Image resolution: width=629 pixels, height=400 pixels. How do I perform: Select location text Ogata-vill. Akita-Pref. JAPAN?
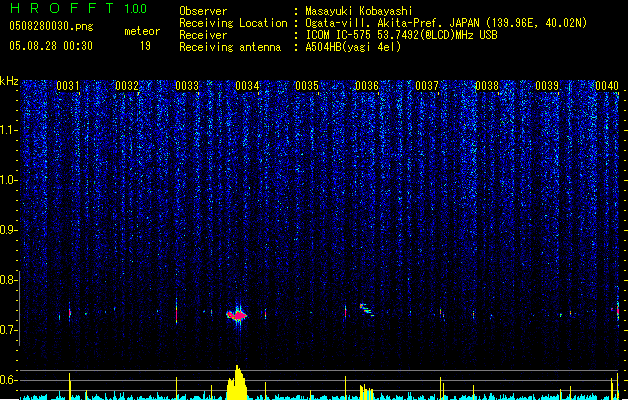pos(392,23)
